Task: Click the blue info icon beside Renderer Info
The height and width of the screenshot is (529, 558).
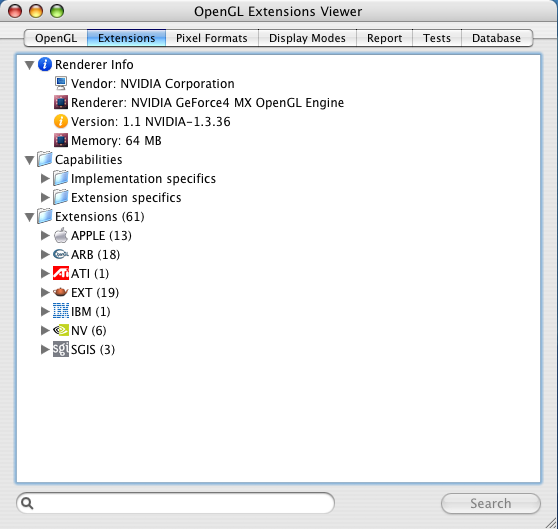Action: pos(45,64)
